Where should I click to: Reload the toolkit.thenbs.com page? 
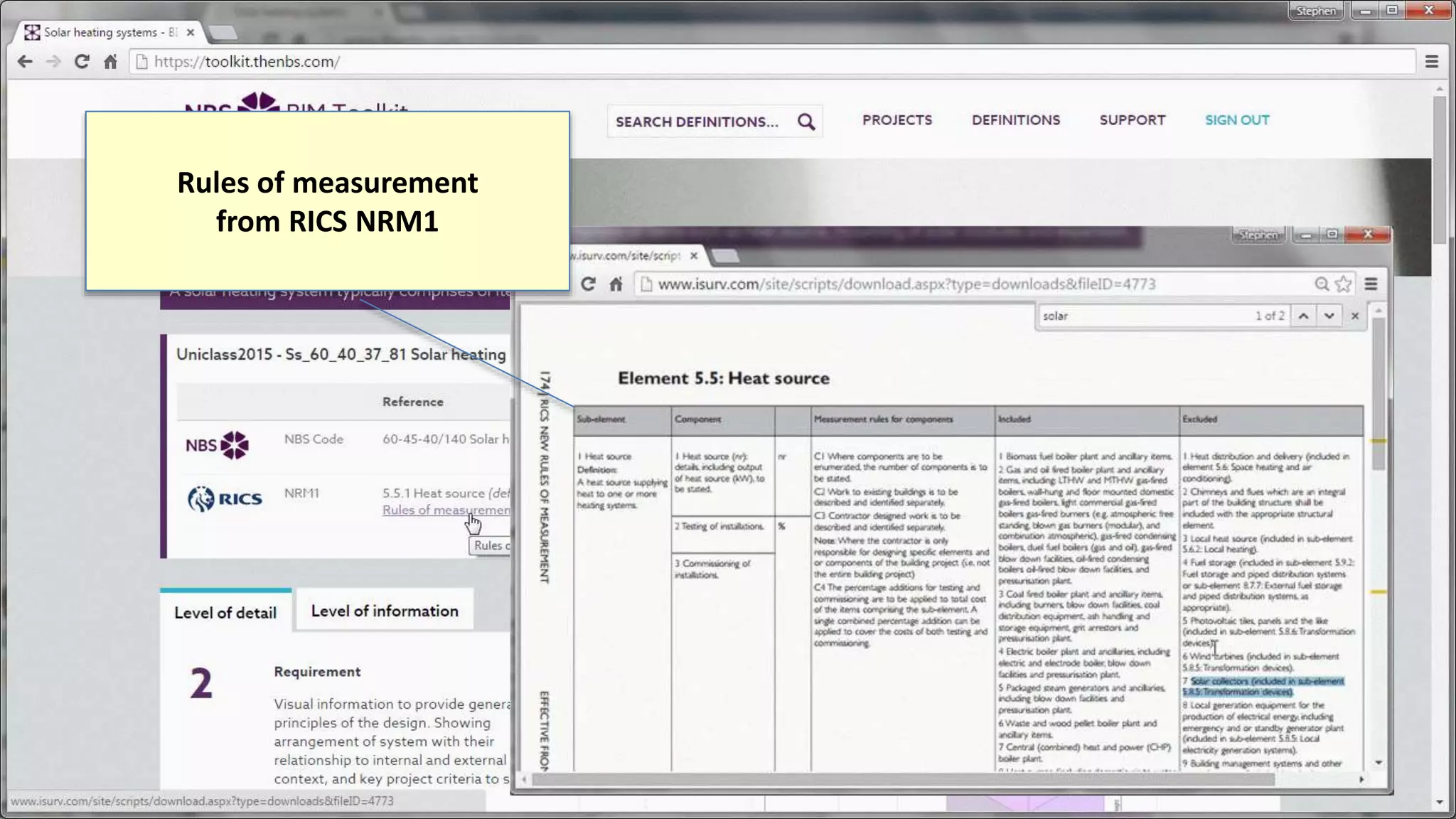coord(82,62)
